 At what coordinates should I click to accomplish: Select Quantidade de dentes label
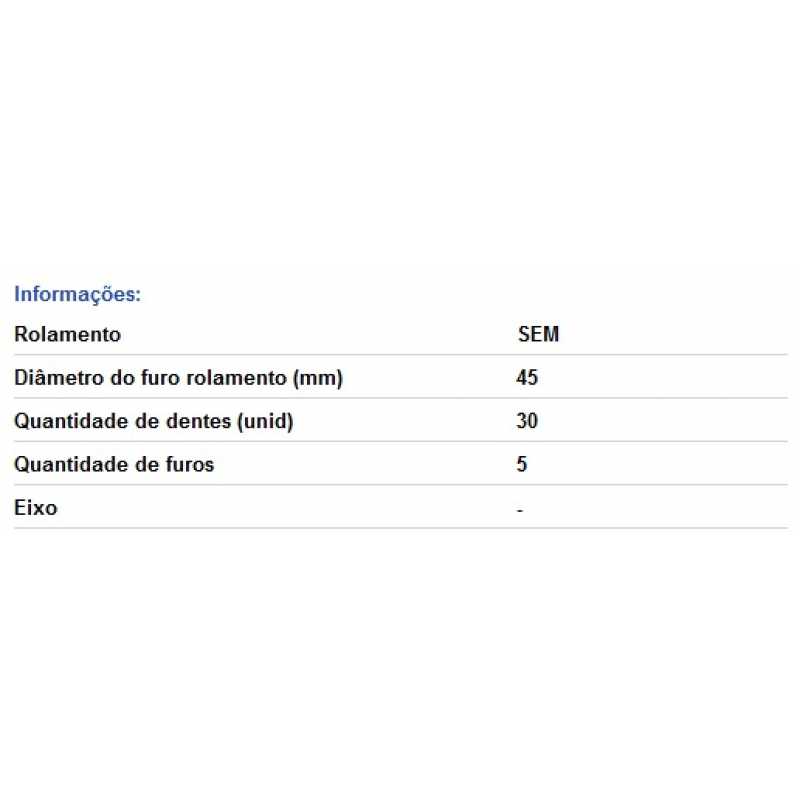tap(154, 421)
